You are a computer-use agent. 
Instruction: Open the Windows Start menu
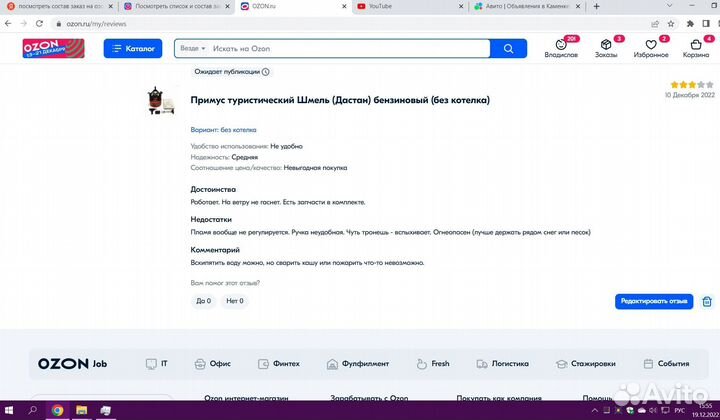click(9, 410)
